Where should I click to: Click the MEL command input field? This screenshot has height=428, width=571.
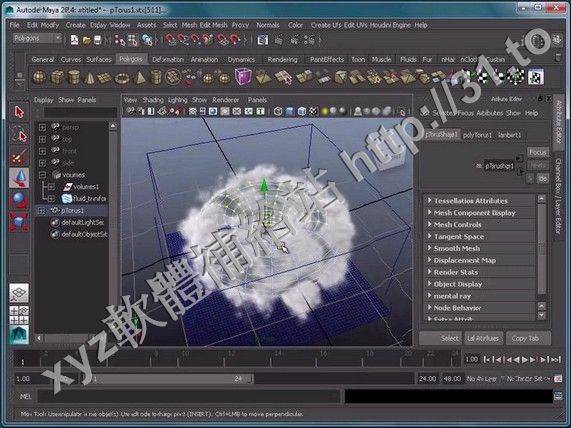pos(189,396)
